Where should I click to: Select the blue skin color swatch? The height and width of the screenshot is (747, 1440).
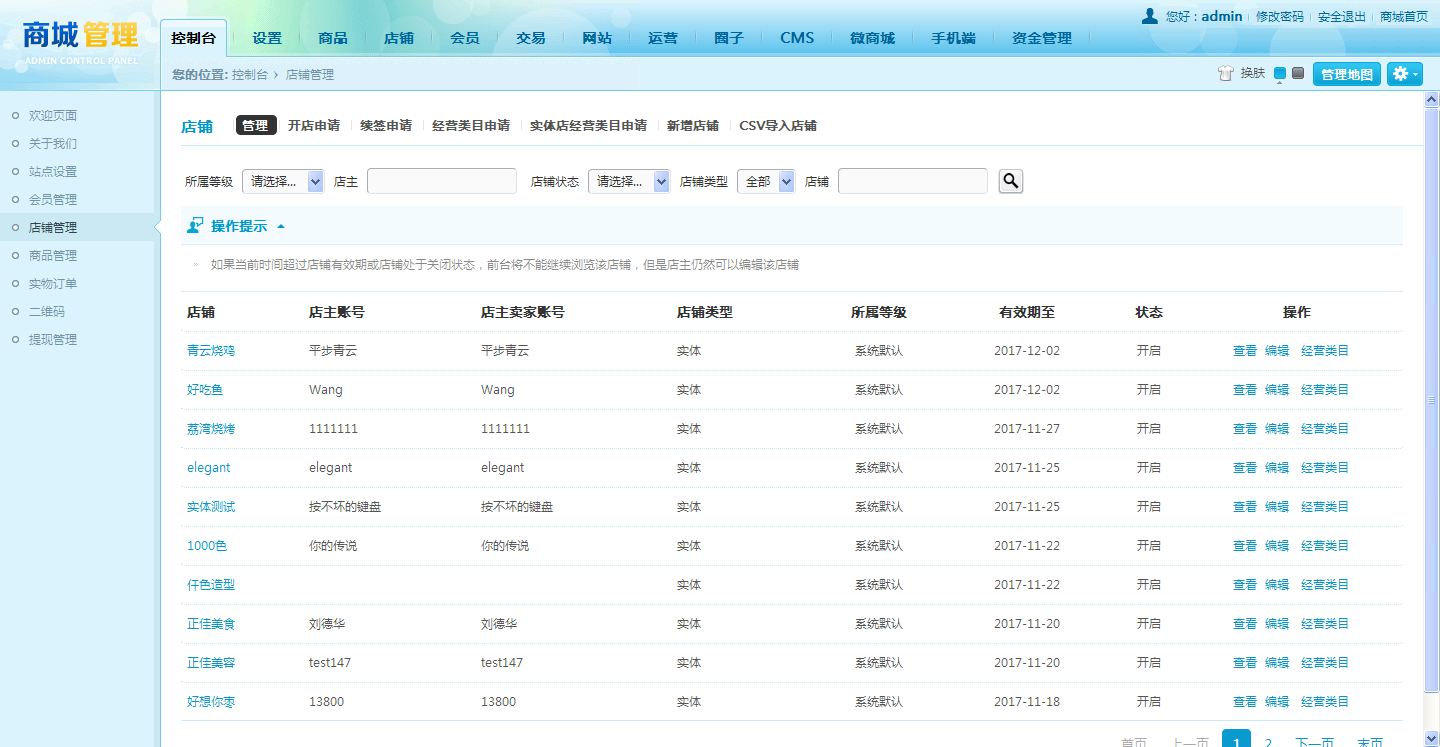(x=1280, y=73)
